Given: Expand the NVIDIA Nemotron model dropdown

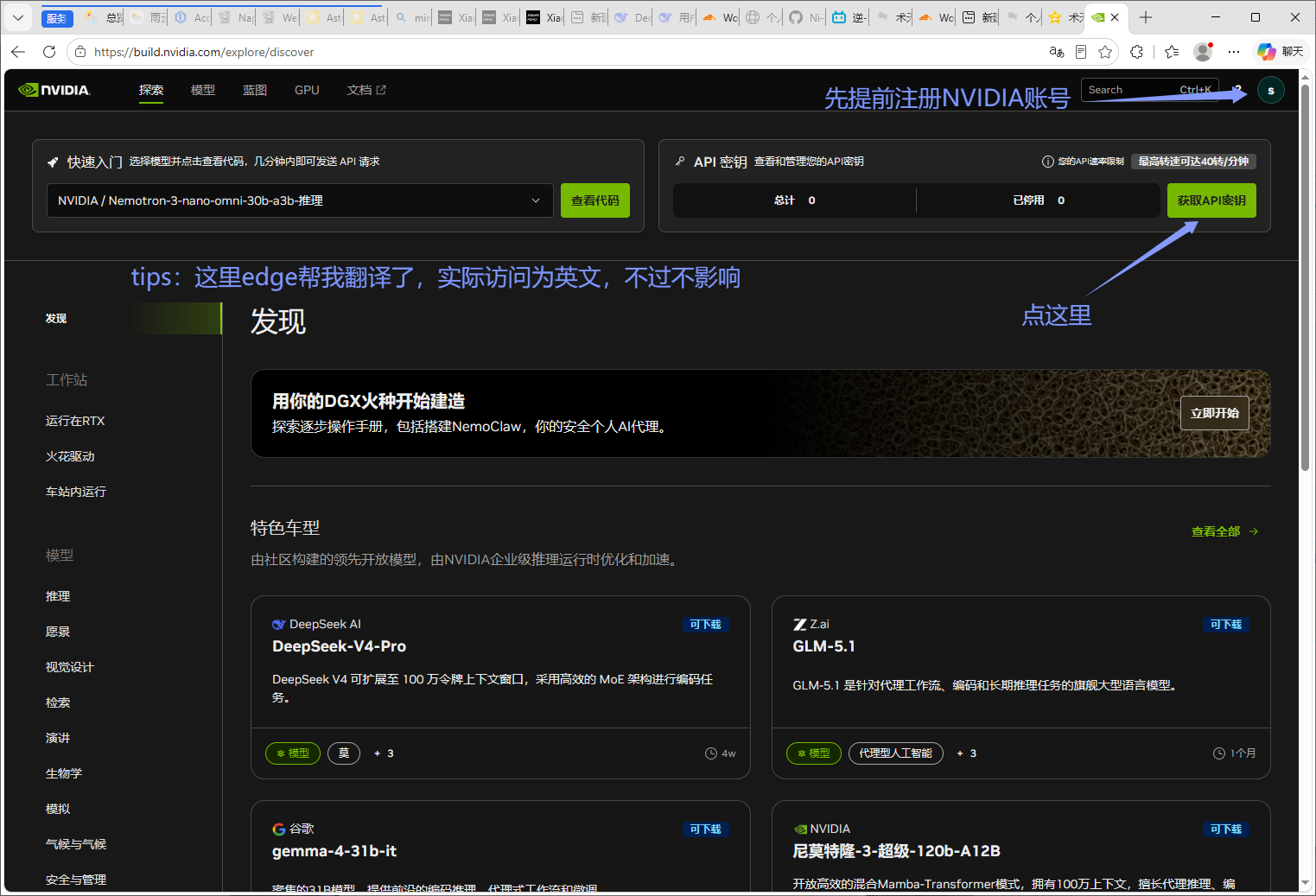Looking at the screenshot, I should tap(300, 200).
